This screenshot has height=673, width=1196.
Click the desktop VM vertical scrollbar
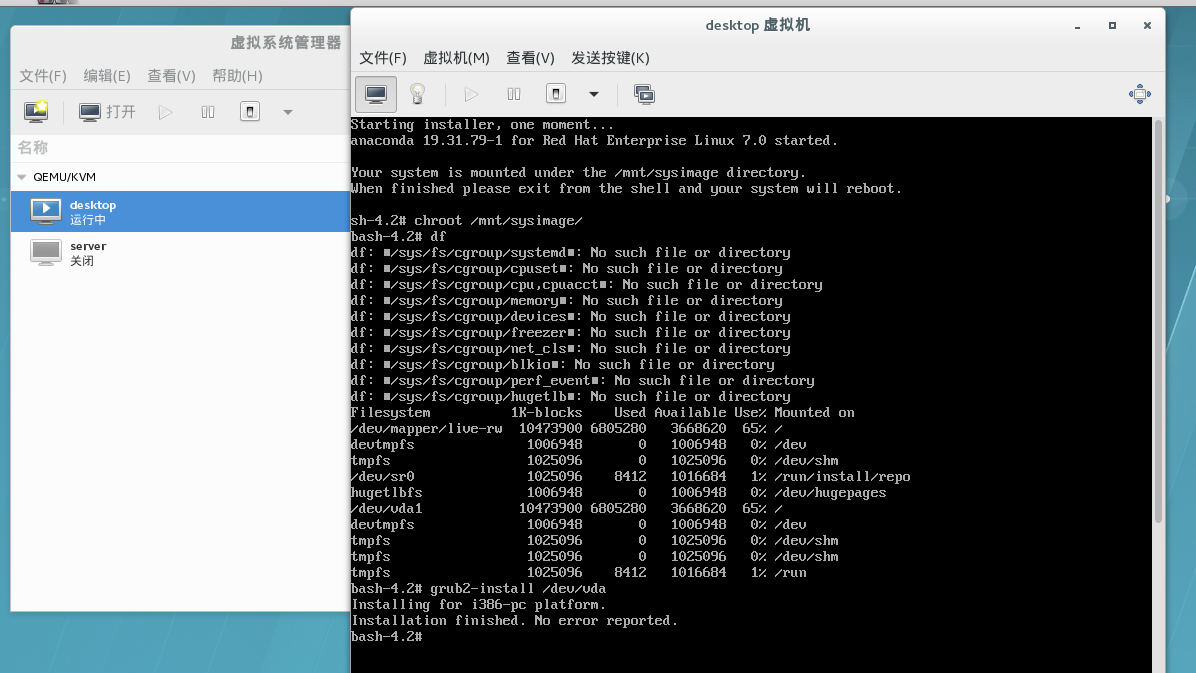coord(1158,320)
